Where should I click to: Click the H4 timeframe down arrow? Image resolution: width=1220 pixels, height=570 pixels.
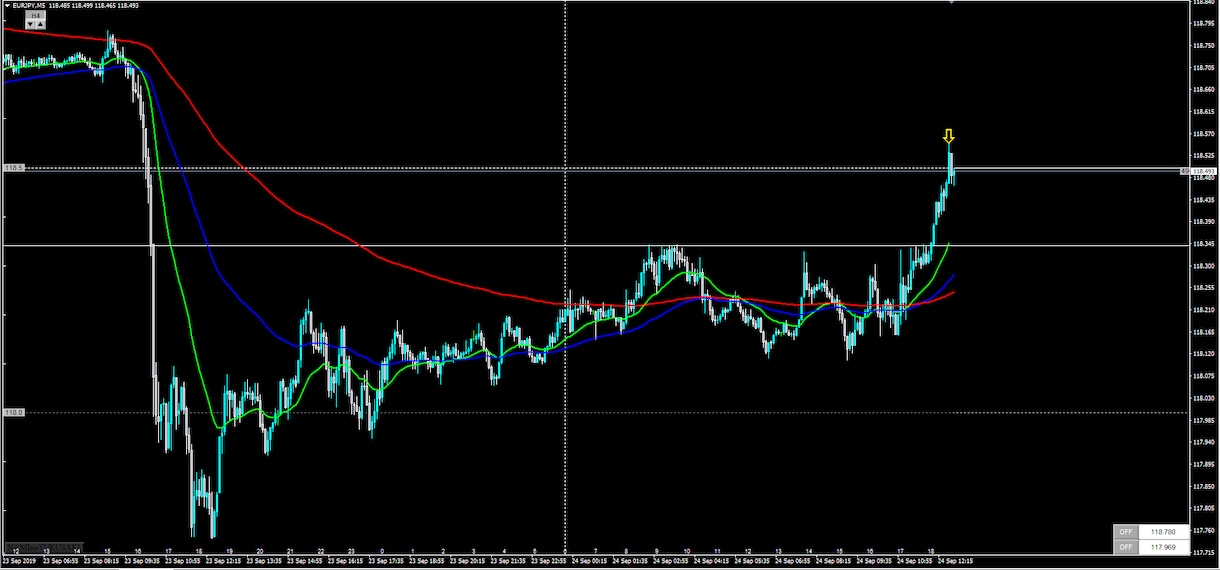(x=30, y=24)
